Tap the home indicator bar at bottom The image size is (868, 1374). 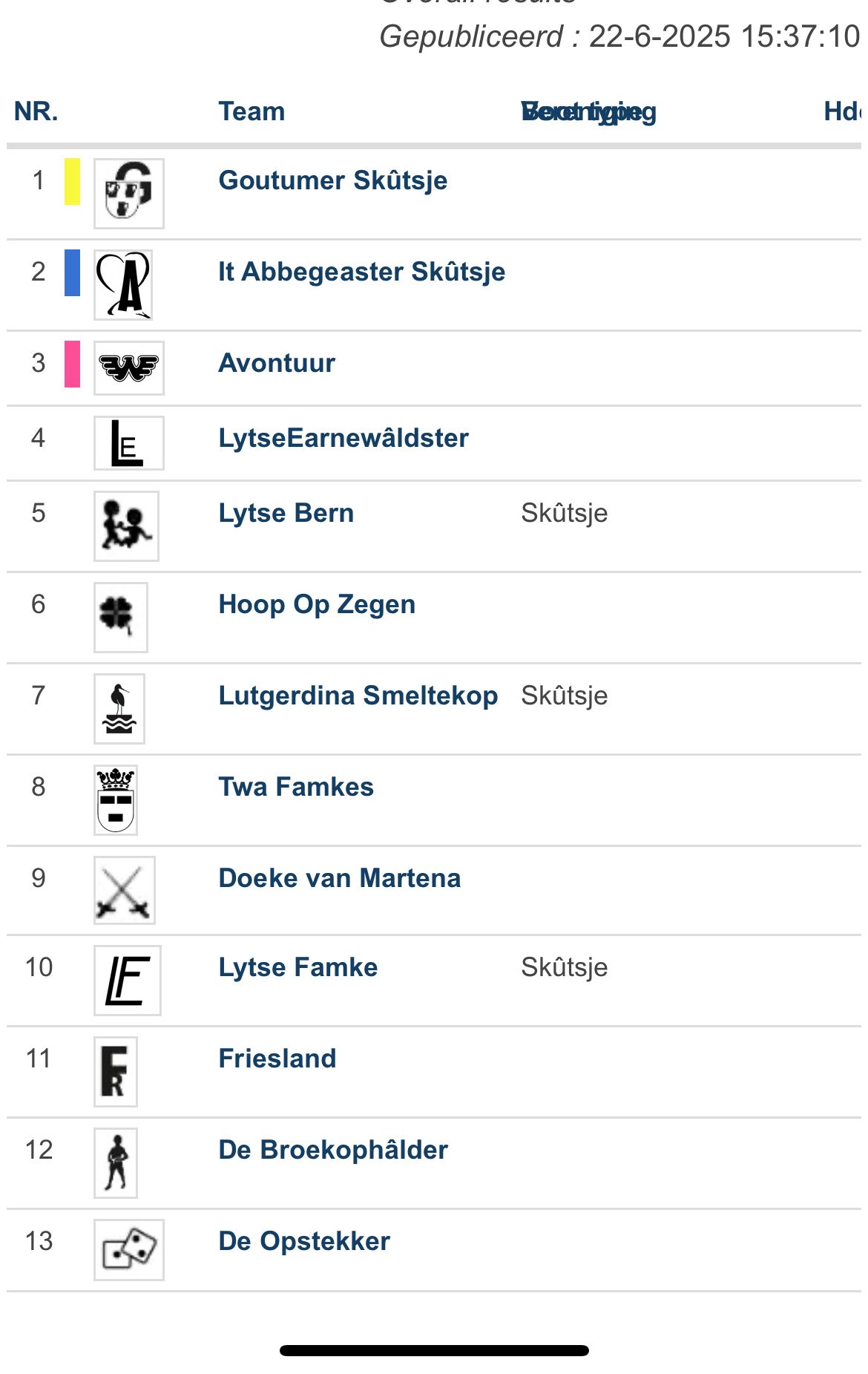pyautogui.click(x=434, y=1350)
